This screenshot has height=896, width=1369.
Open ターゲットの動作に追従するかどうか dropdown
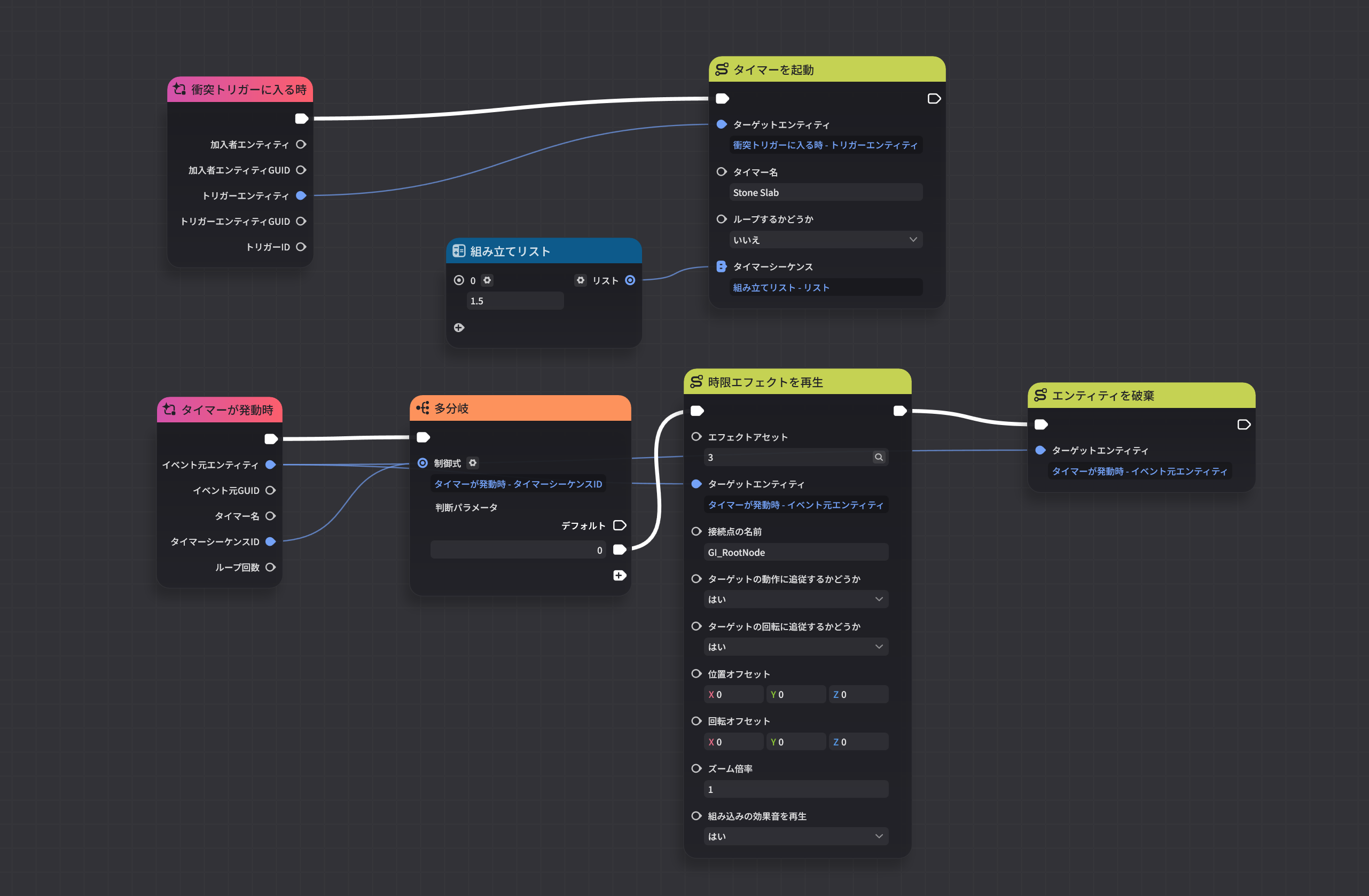click(x=795, y=599)
